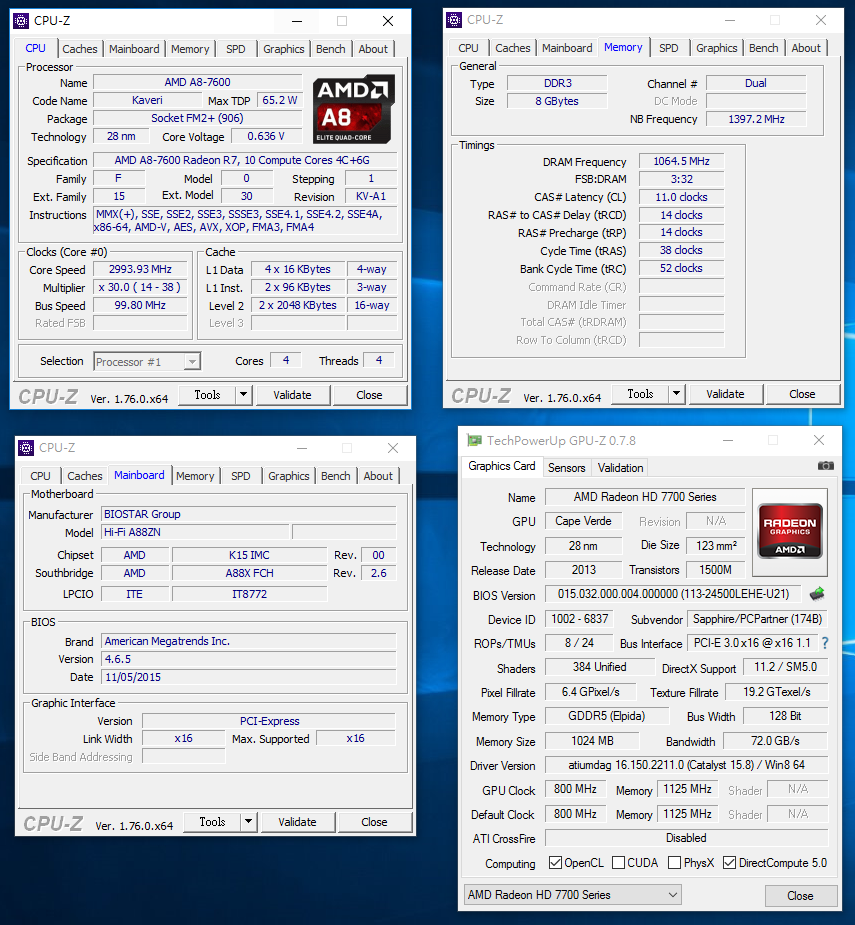Open the SPD tab in Memory window

[x=669, y=48]
